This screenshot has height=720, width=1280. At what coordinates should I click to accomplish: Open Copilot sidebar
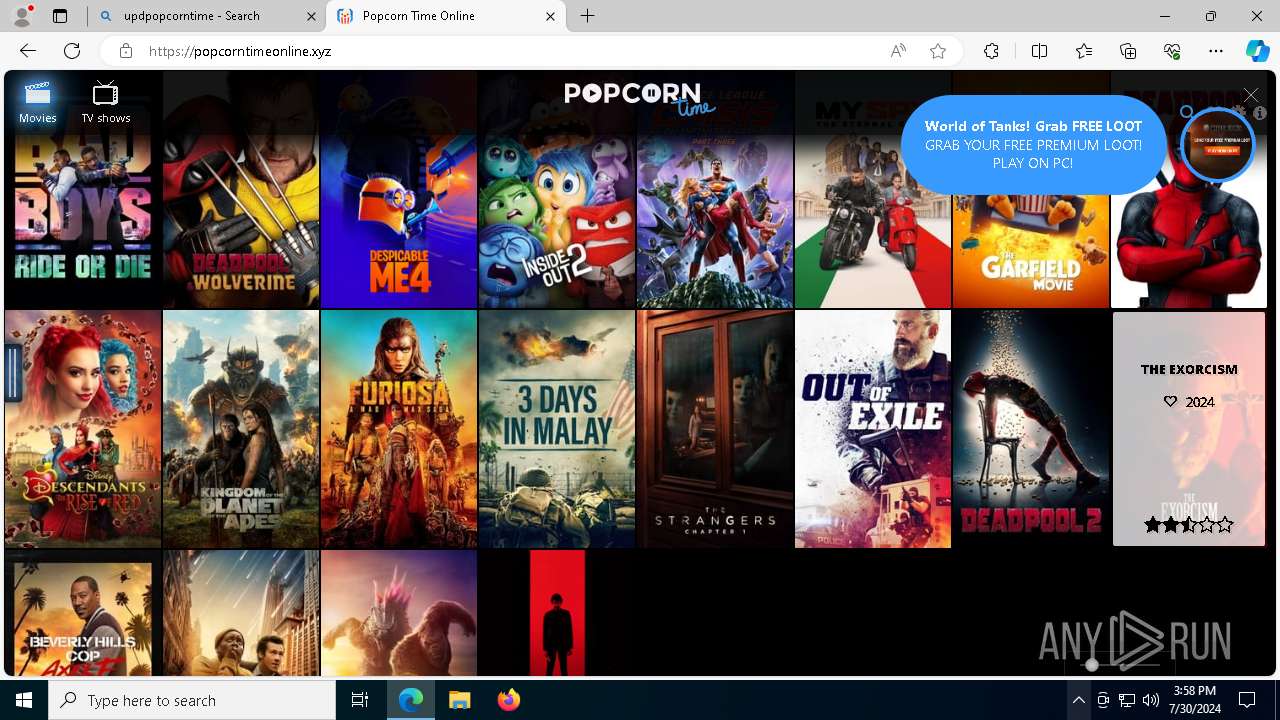[x=1257, y=51]
